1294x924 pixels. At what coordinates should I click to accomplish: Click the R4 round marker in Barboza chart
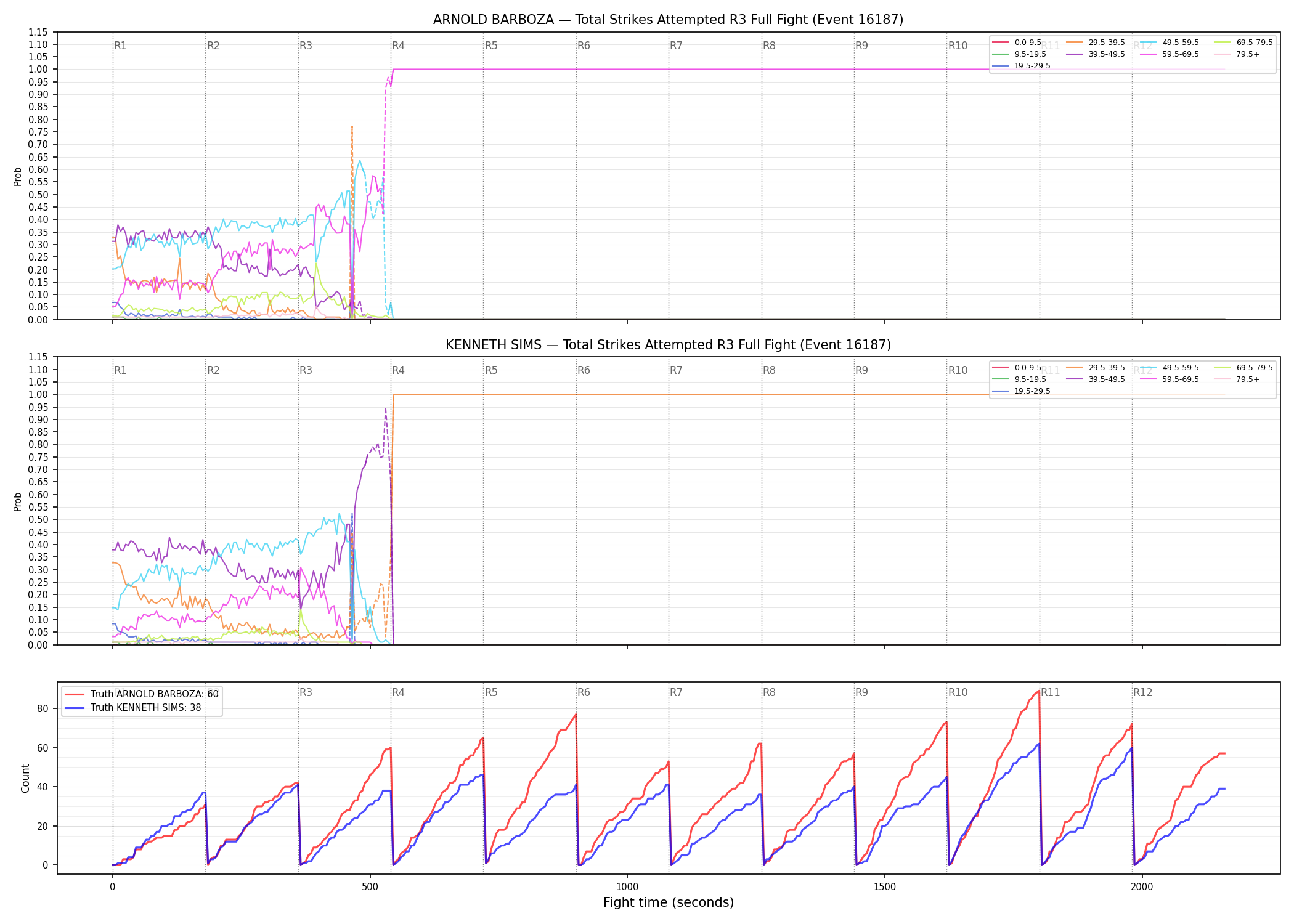398,46
